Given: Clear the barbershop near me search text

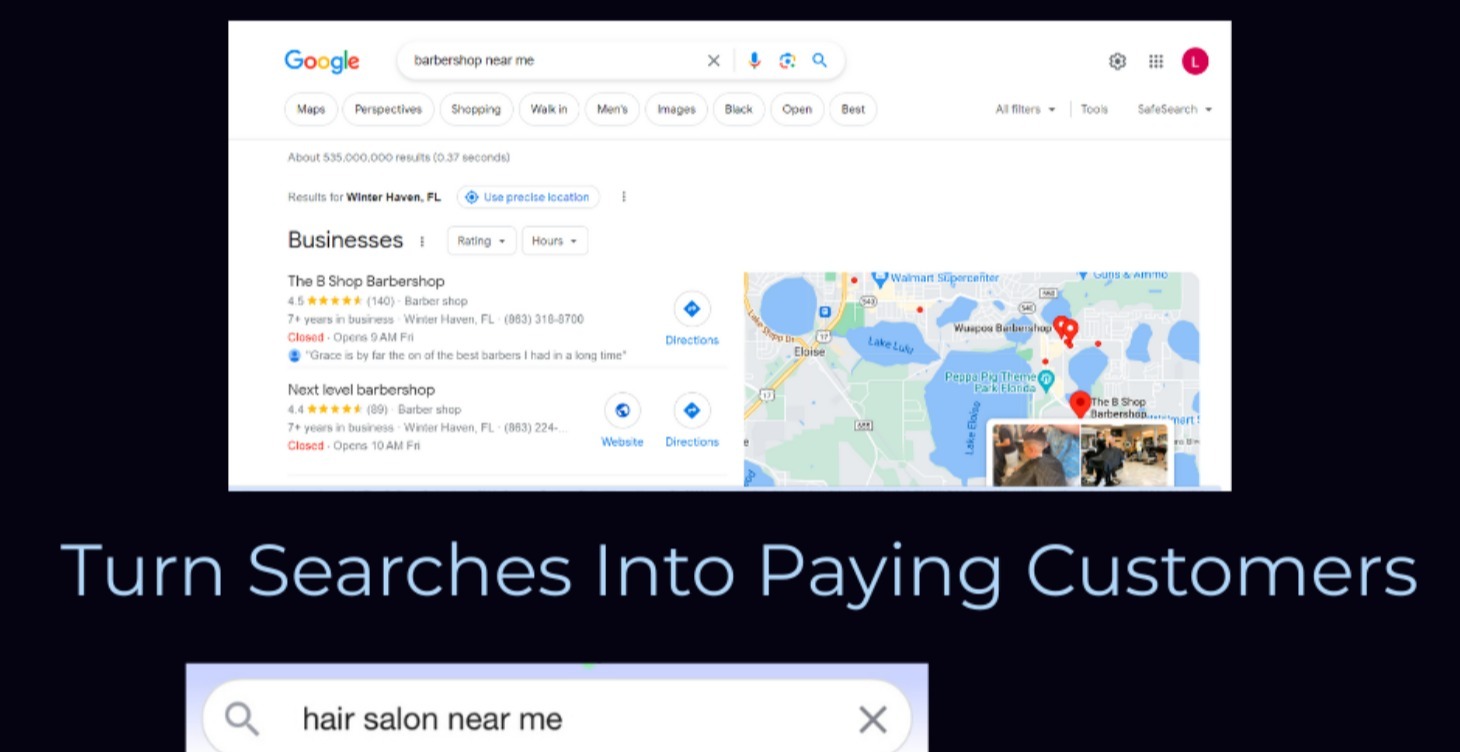Looking at the screenshot, I should [713, 61].
